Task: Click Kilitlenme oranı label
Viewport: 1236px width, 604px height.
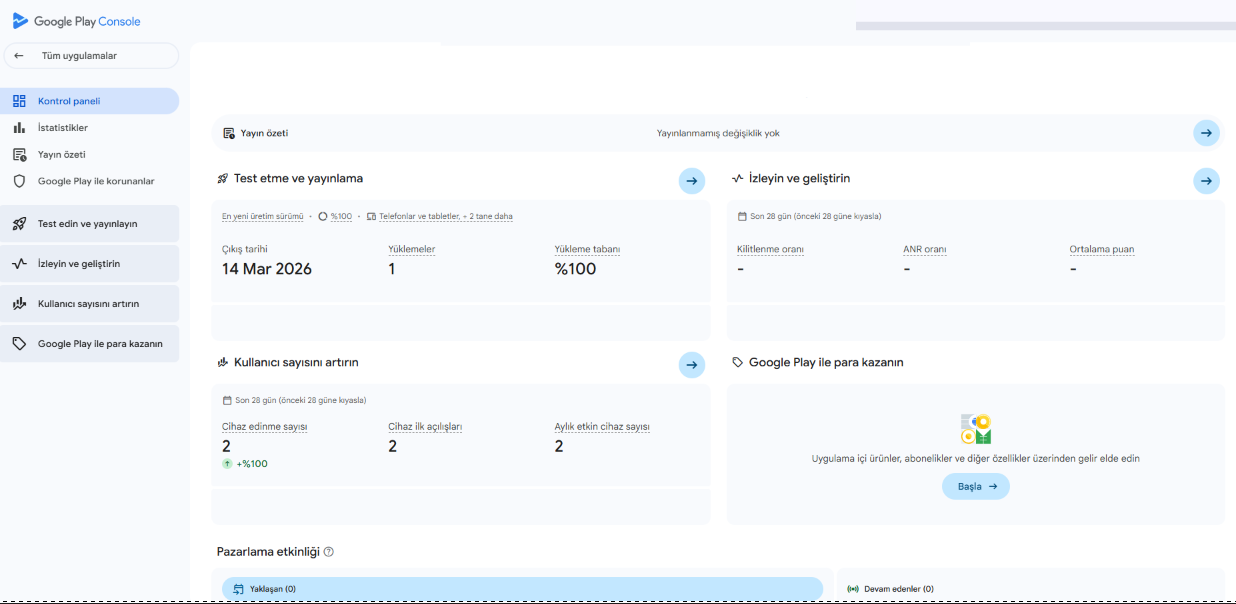Action: 771,249
